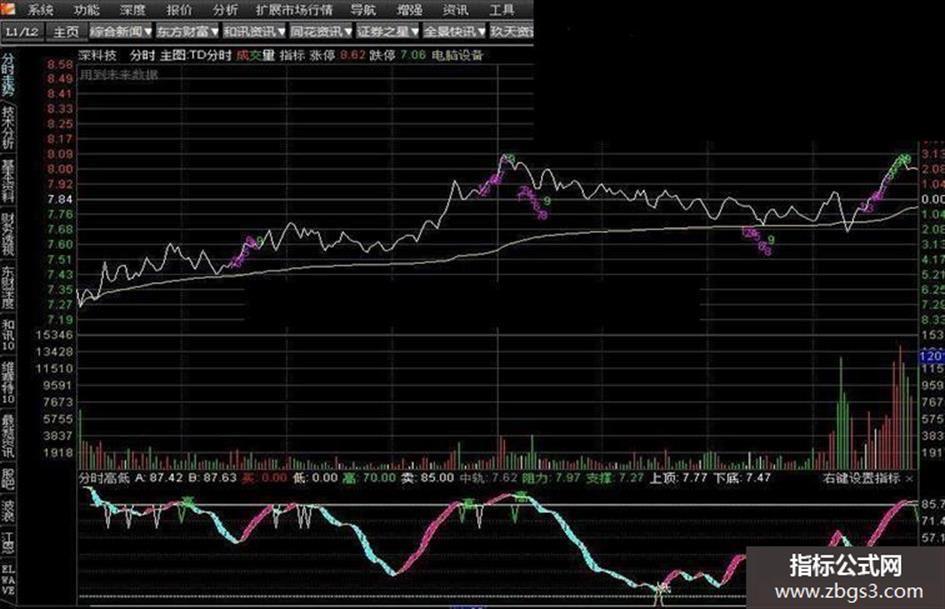Image resolution: width=945 pixels, height=609 pixels.
Task: Select the 波浪 sidebar tab
Action: point(8,511)
